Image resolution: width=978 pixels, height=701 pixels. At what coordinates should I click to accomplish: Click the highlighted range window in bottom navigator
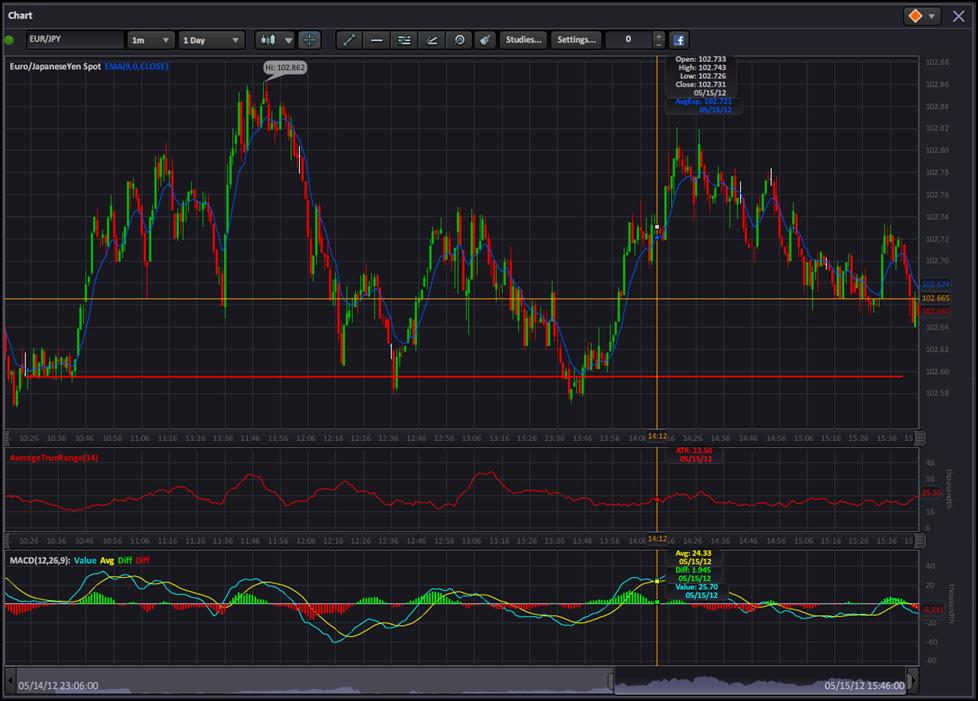pos(760,680)
